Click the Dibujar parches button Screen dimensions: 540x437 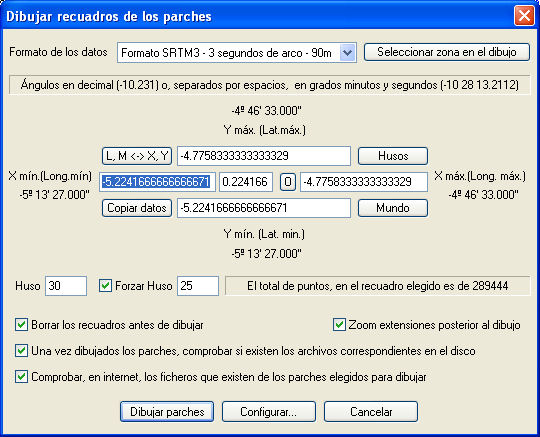(167, 412)
